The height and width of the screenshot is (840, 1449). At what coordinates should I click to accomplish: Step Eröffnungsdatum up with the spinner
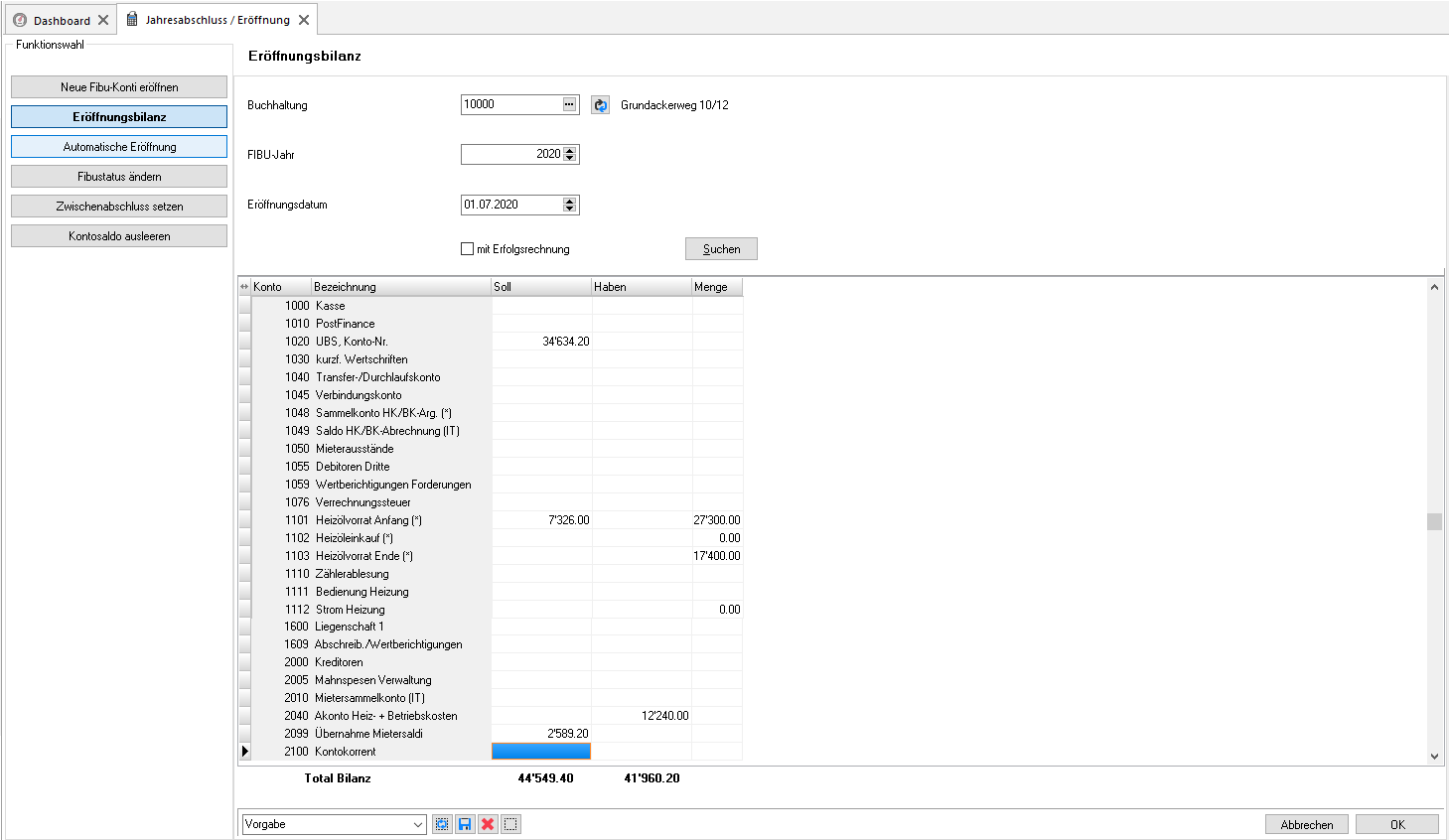click(570, 202)
